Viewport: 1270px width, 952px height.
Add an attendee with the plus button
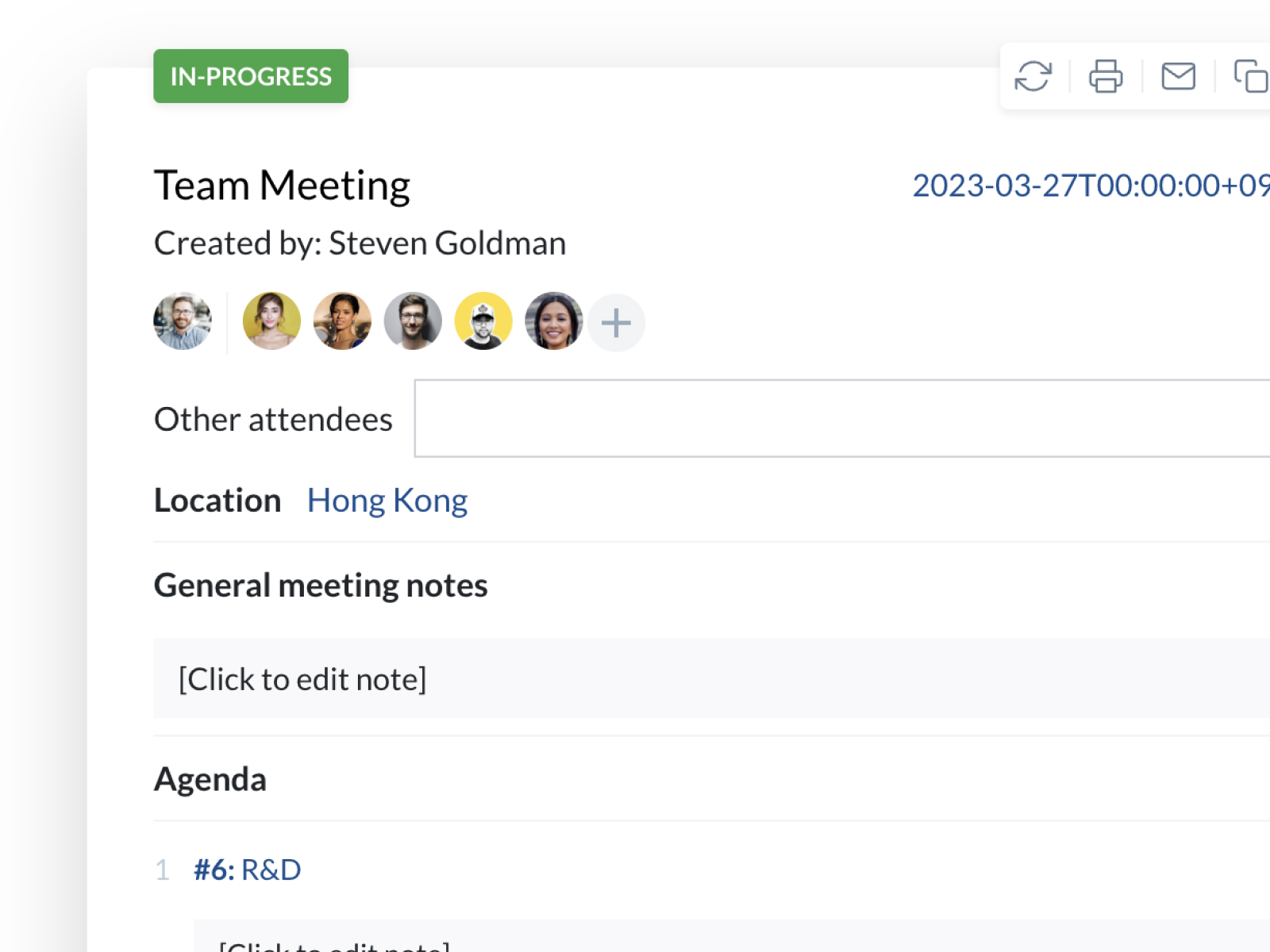616,323
